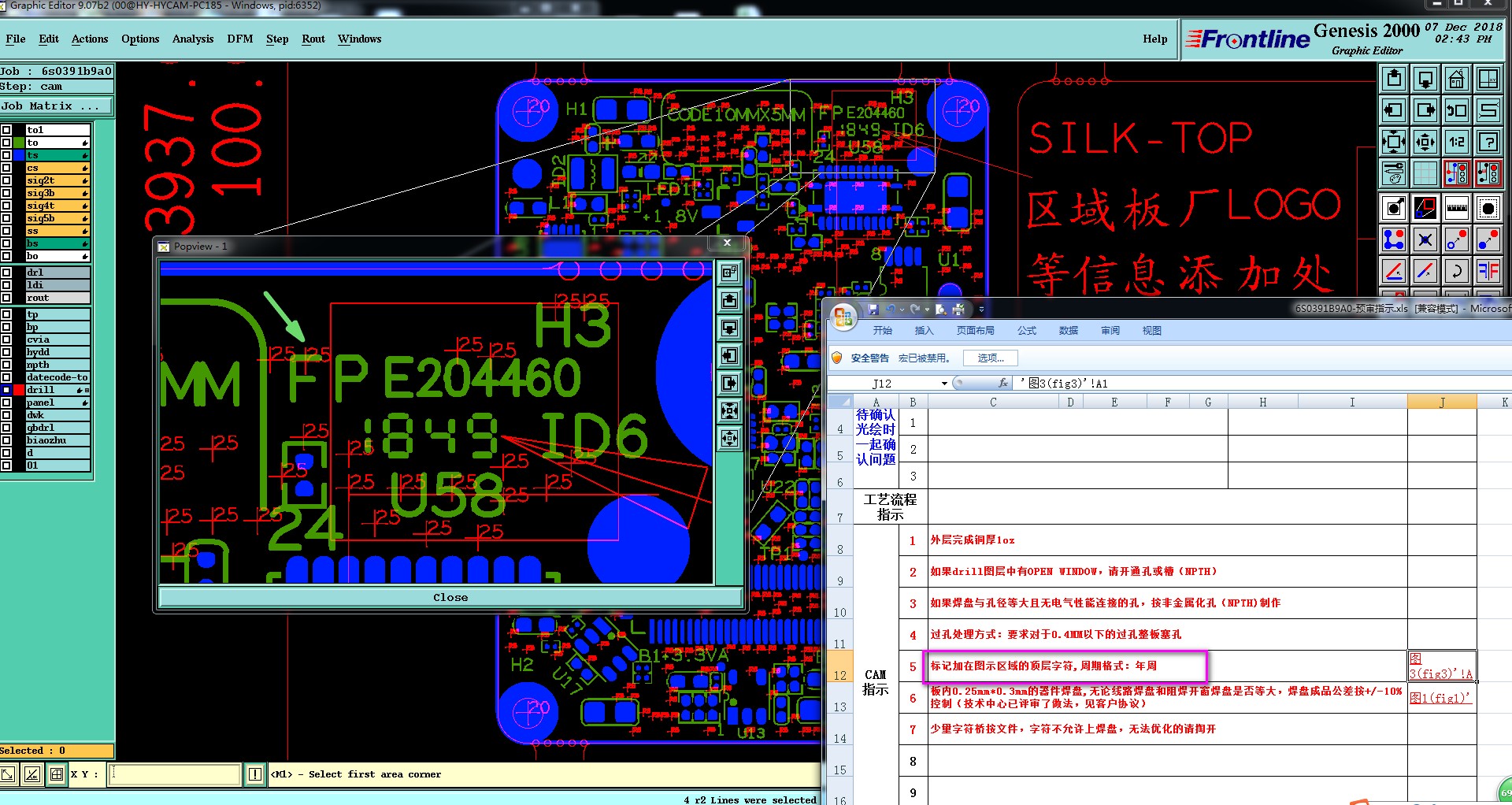Screen dimensions: 1512x805
Task: Select the feature select arrow tool
Action: [1394, 208]
